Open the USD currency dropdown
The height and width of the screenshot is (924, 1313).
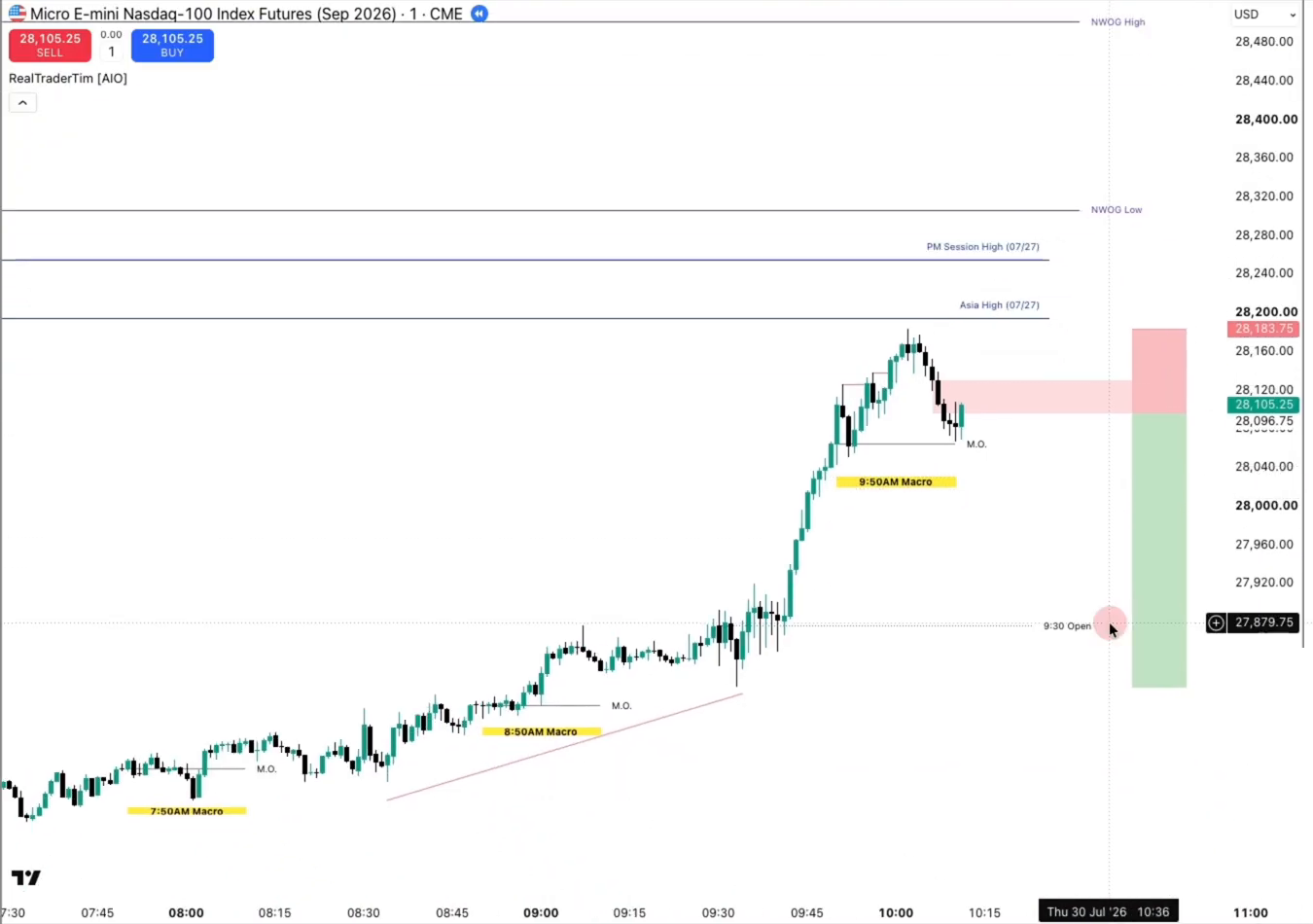pos(1264,15)
